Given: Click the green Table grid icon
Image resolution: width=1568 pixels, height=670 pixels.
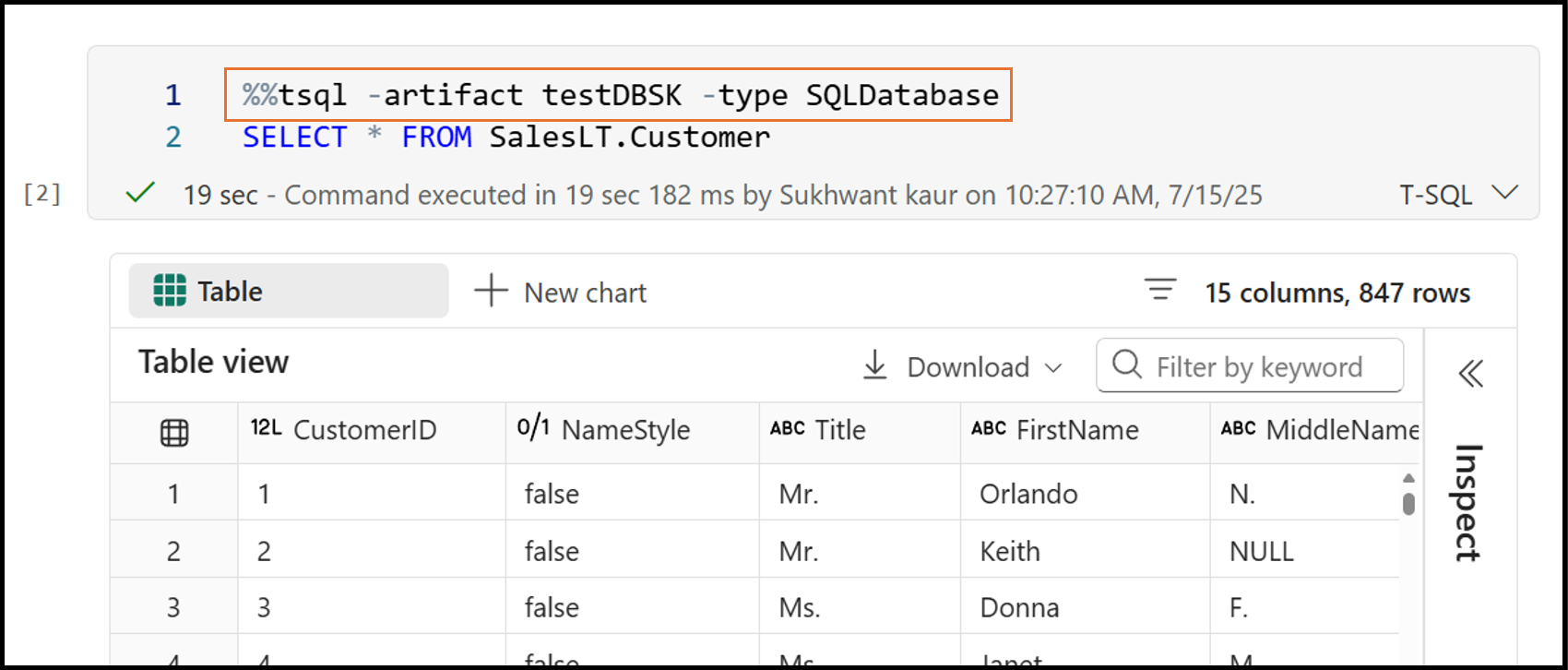Looking at the screenshot, I should (170, 291).
